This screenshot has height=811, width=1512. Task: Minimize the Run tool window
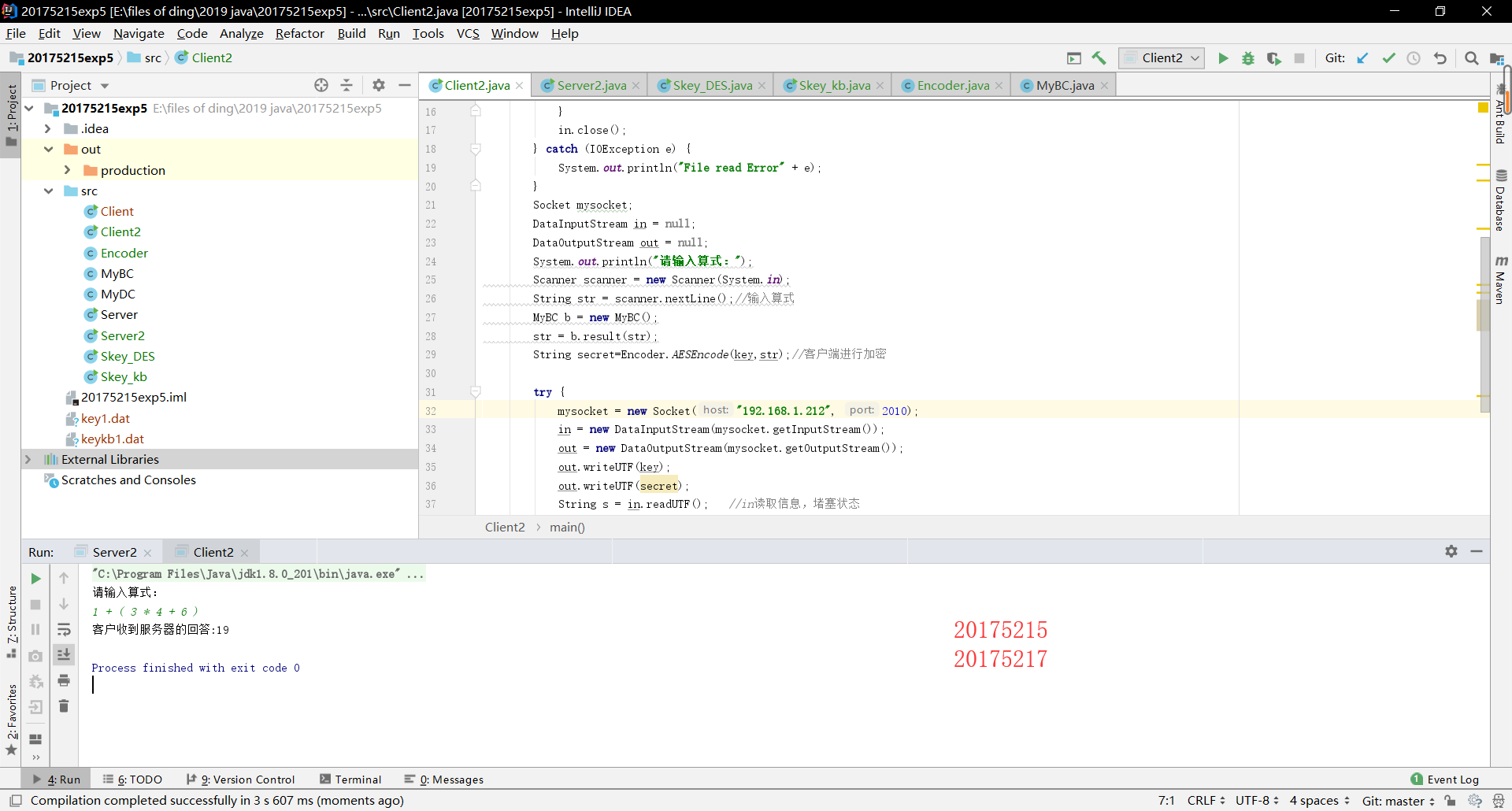click(x=1477, y=551)
